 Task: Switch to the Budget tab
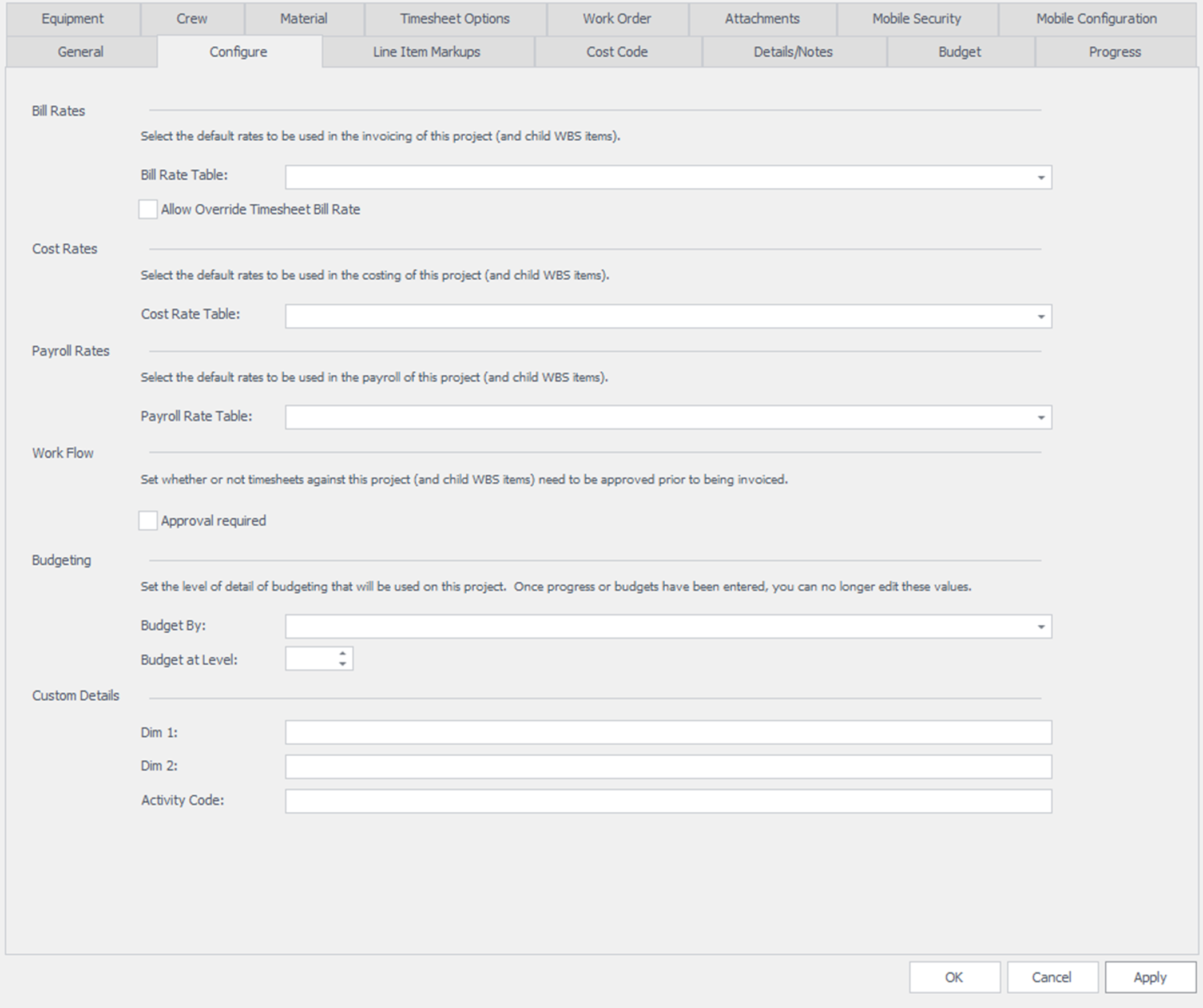pyautogui.click(x=959, y=52)
